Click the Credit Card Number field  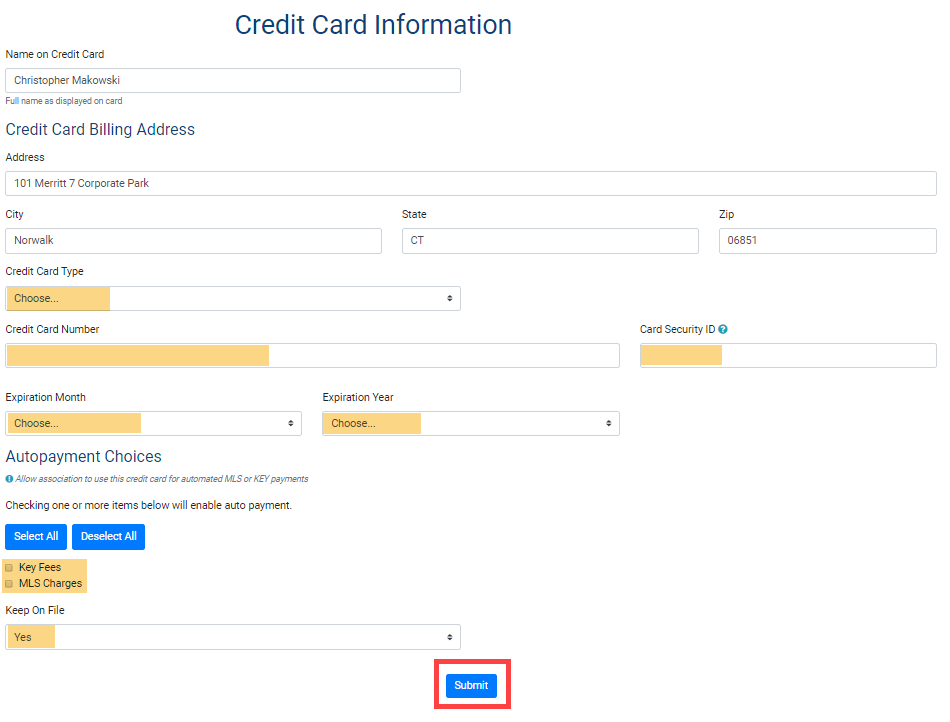[312, 356]
